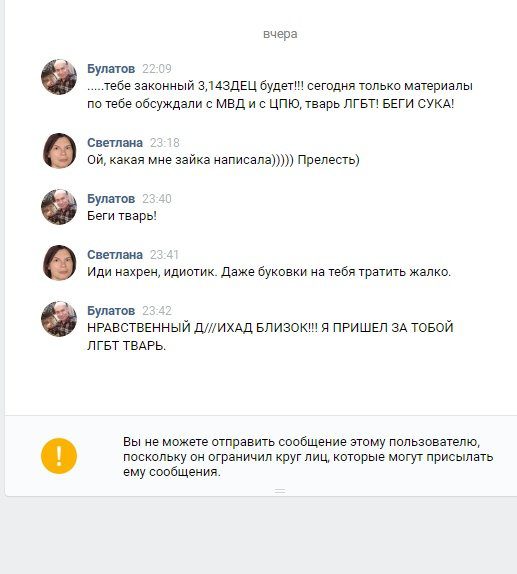Image resolution: width=517 pixels, height=574 pixels.
Task: Open Булатов's avatar at 23:42 message
Action: point(59,319)
